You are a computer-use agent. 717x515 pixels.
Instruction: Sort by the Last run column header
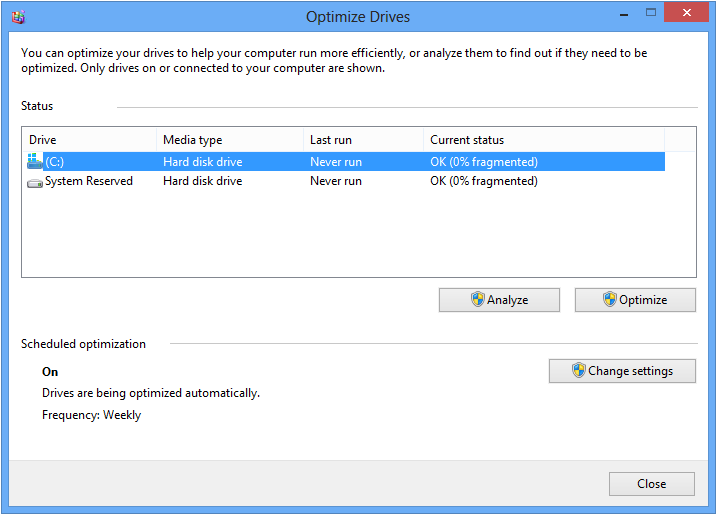[364, 139]
